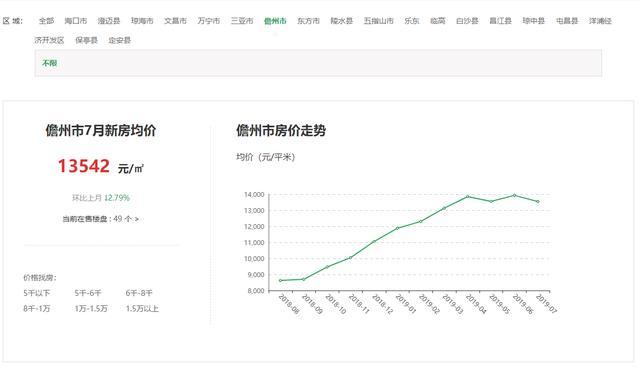The height and width of the screenshot is (367, 640).
Task: Click the 2019-04 peak data point
Action: tap(468, 196)
